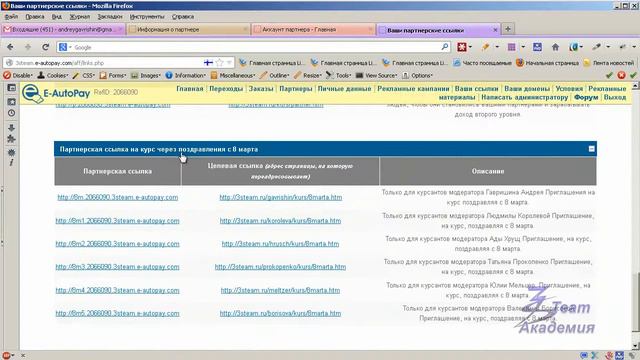Open the Закладки menu

[x=110, y=17]
